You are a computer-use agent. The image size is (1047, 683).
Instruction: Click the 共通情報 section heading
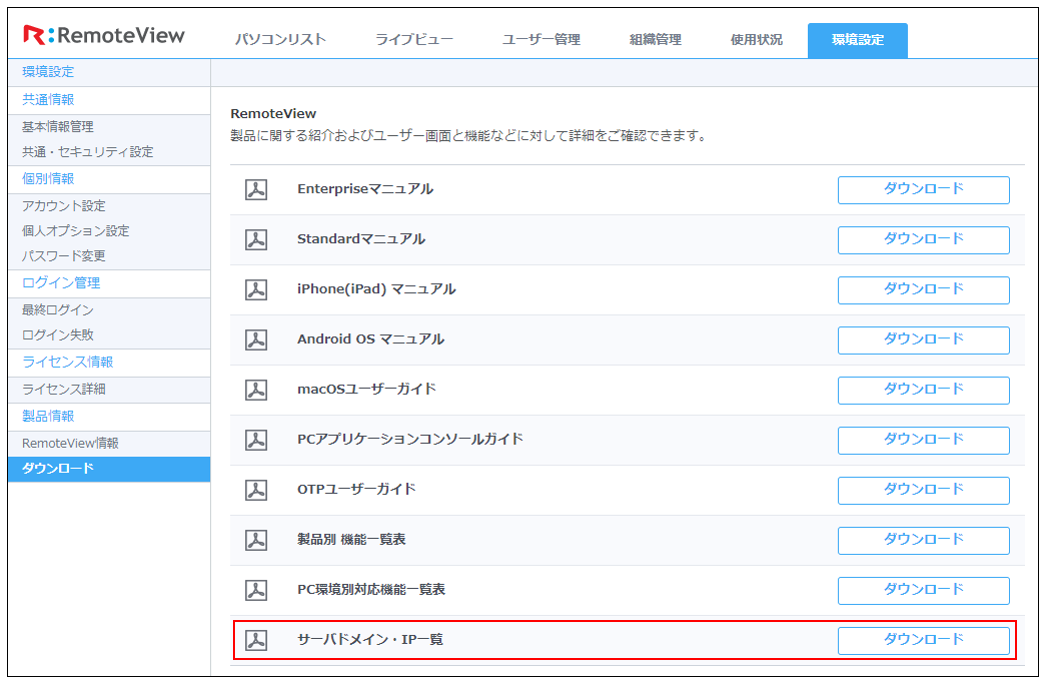[x=48, y=99]
